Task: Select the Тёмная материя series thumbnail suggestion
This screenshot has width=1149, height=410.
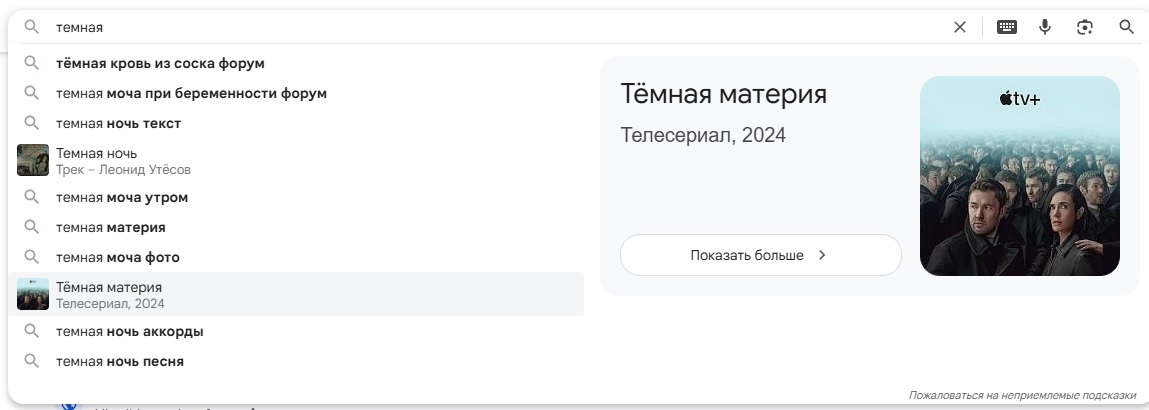Action: tap(33, 294)
